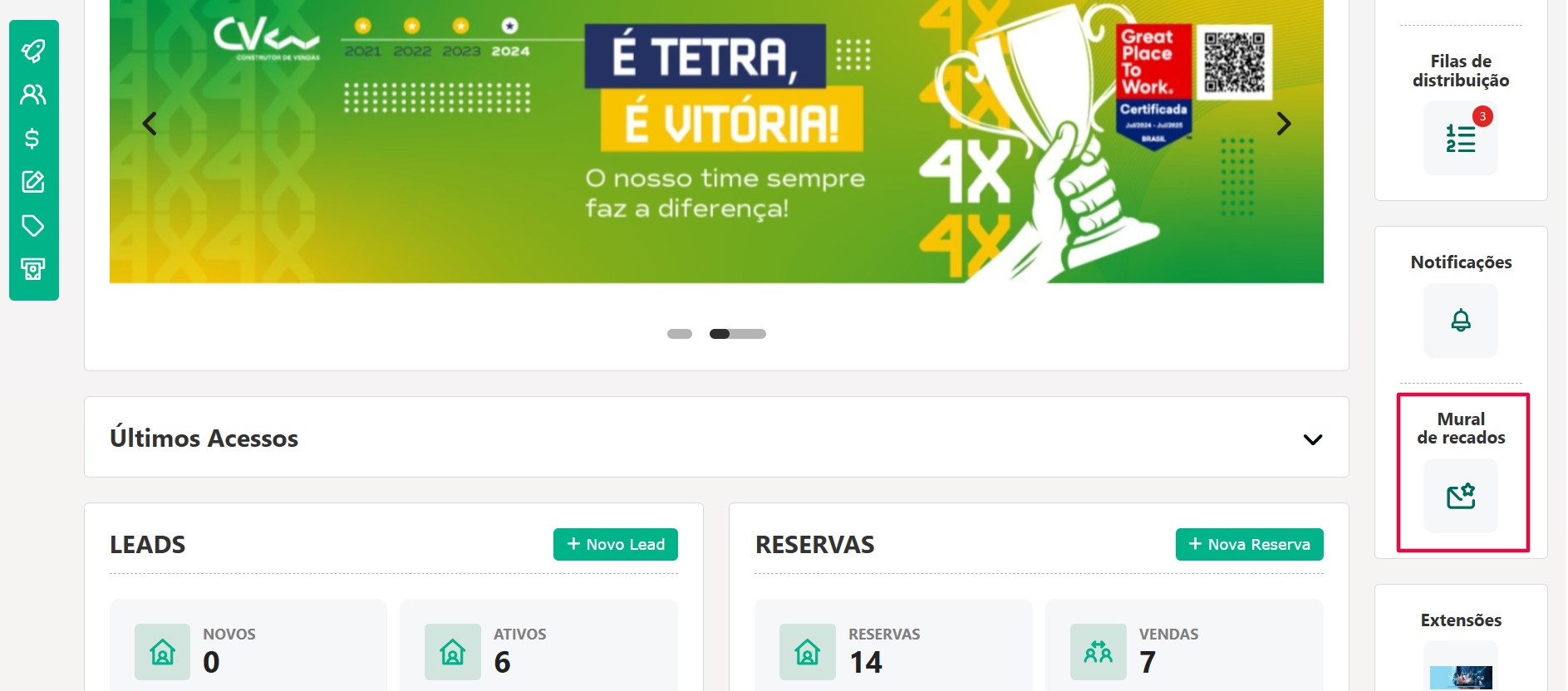
Task: Open the Vendas card
Action: pyautogui.click(x=1184, y=645)
